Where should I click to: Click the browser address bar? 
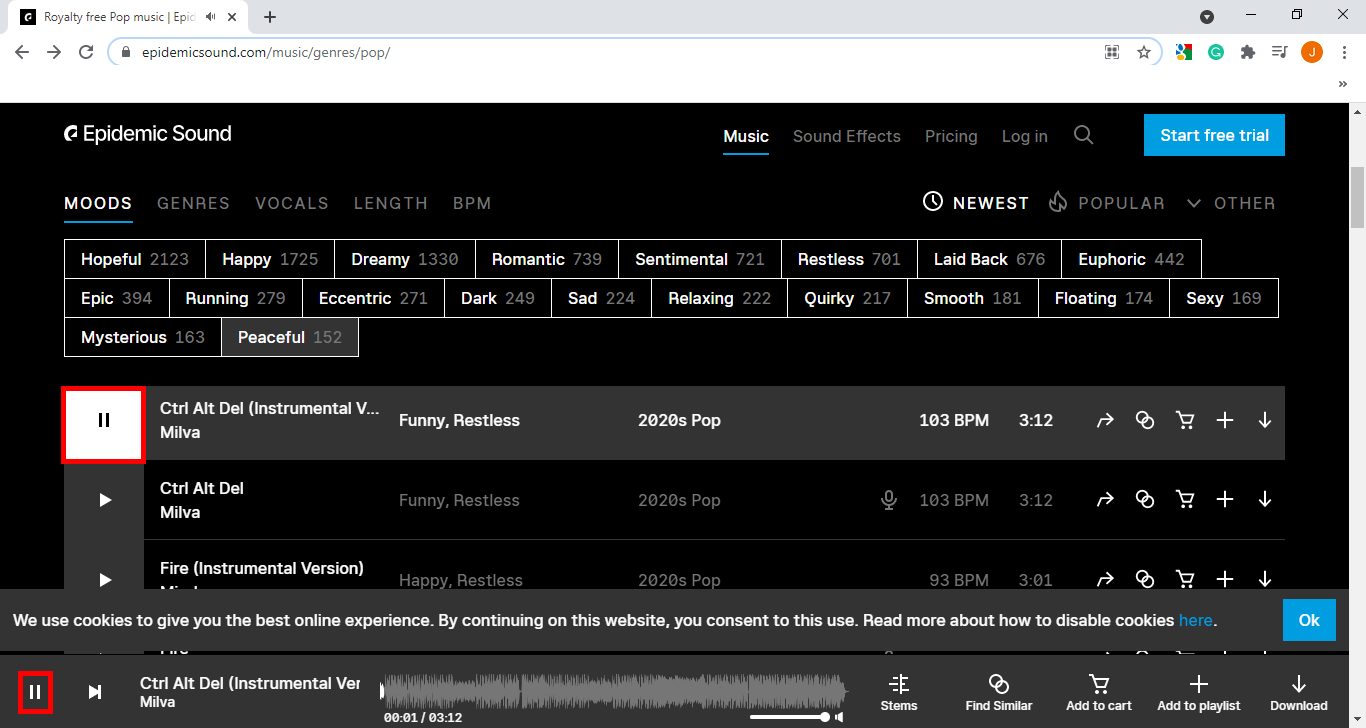(x=610, y=52)
